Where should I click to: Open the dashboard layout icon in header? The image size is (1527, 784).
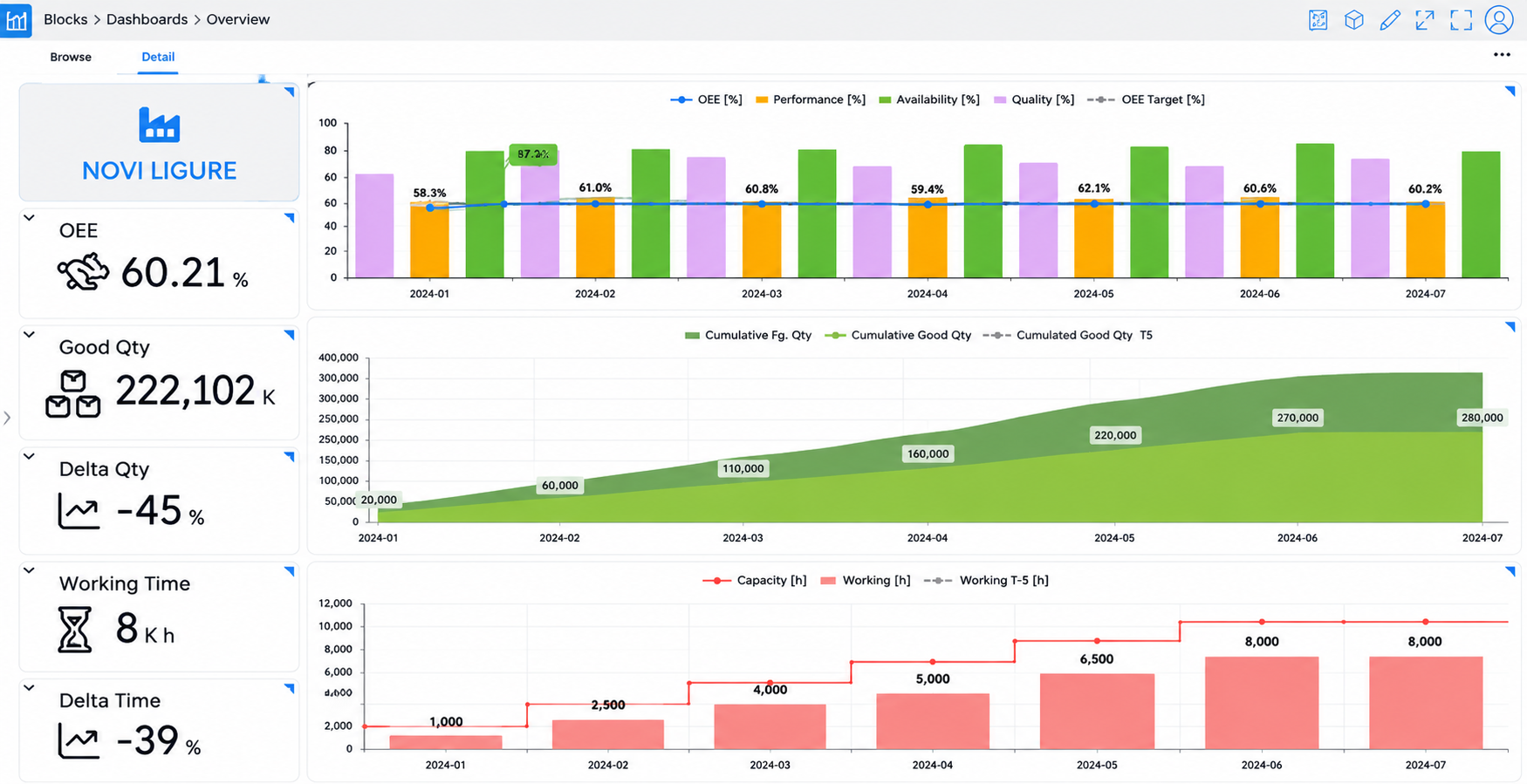click(x=1318, y=19)
